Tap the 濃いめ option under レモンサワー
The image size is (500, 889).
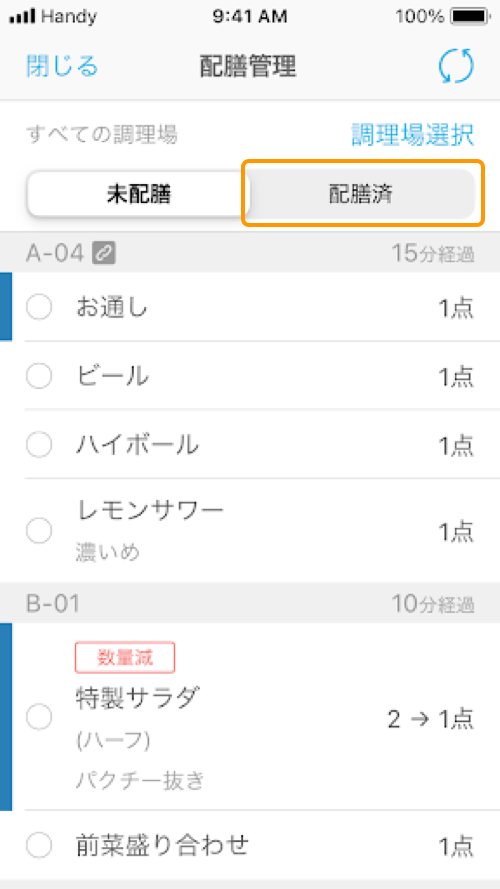click(x=107, y=552)
